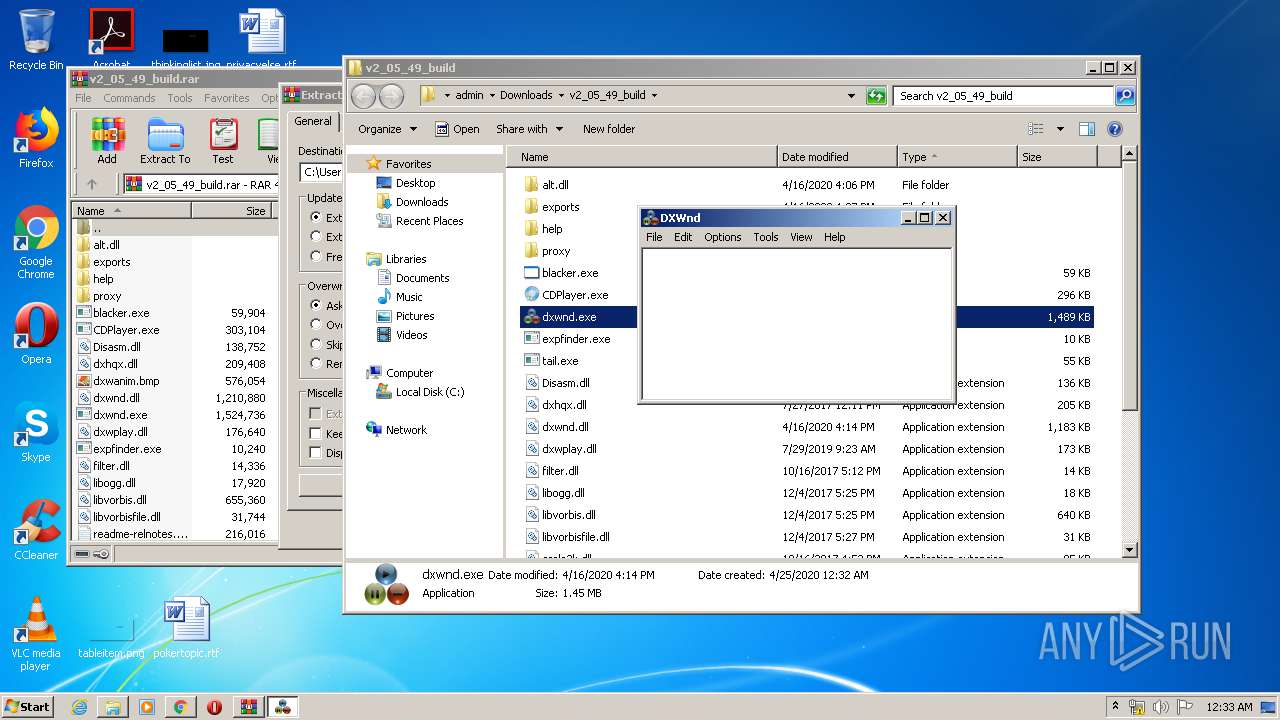The width and height of the screenshot is (1280, 720).
Task: Click Explorer back navigation button
Action: tap(363, 96)
